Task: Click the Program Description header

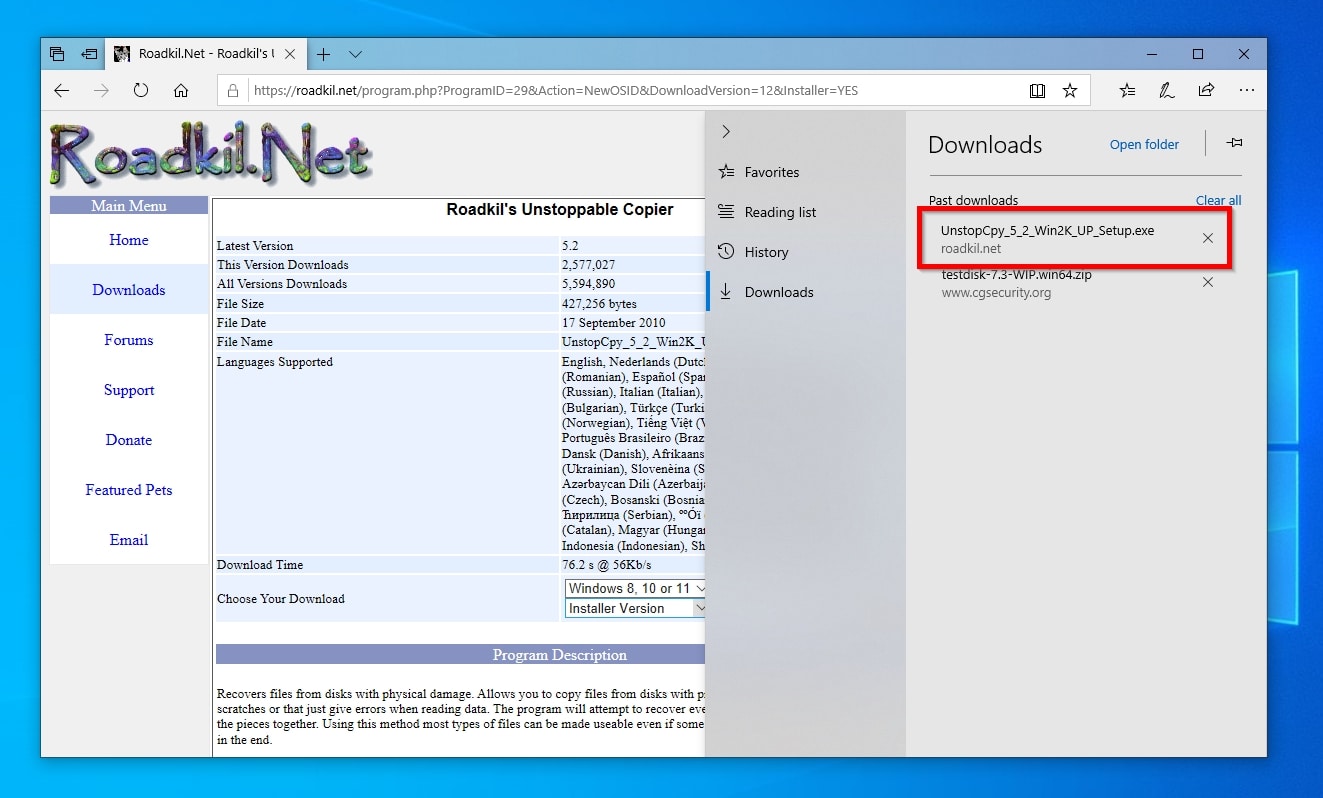Action: coord(560,655)
